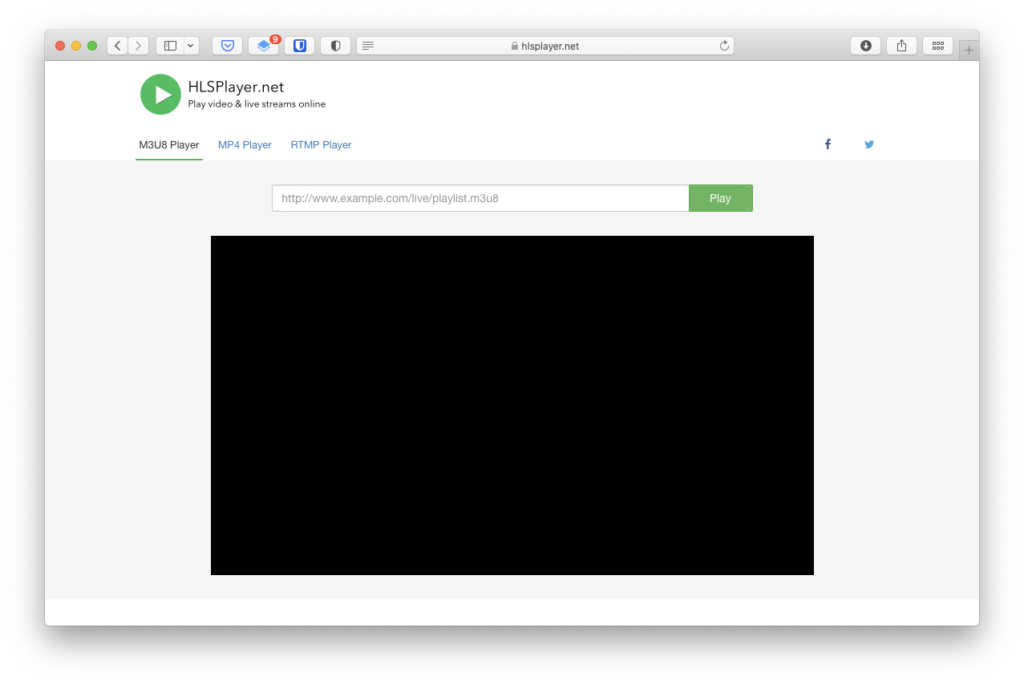Open the Facebook icon link
This screenshot has width=1024, height=685.
[x=827, y=144]
